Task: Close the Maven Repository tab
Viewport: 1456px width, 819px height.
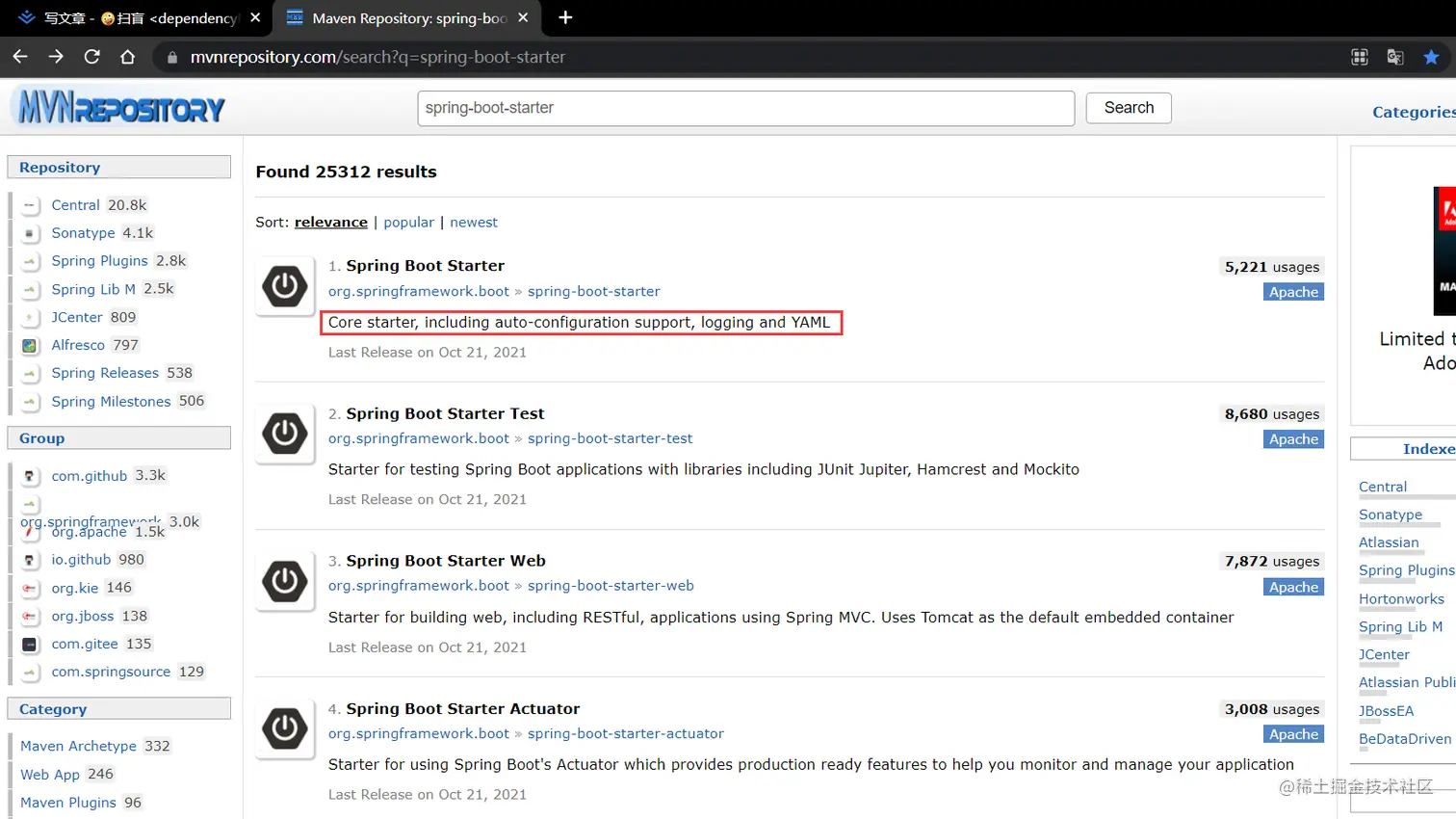Action: point(523,17)
